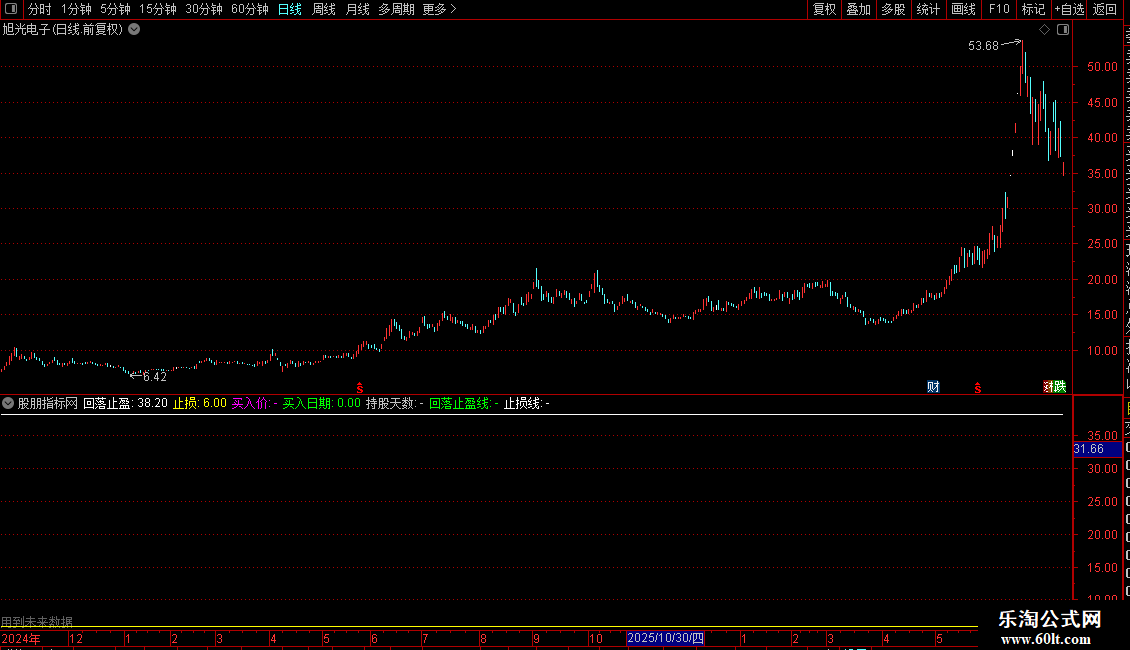
Task: Click the 2024年 timeline label
Action: [21, 639]
